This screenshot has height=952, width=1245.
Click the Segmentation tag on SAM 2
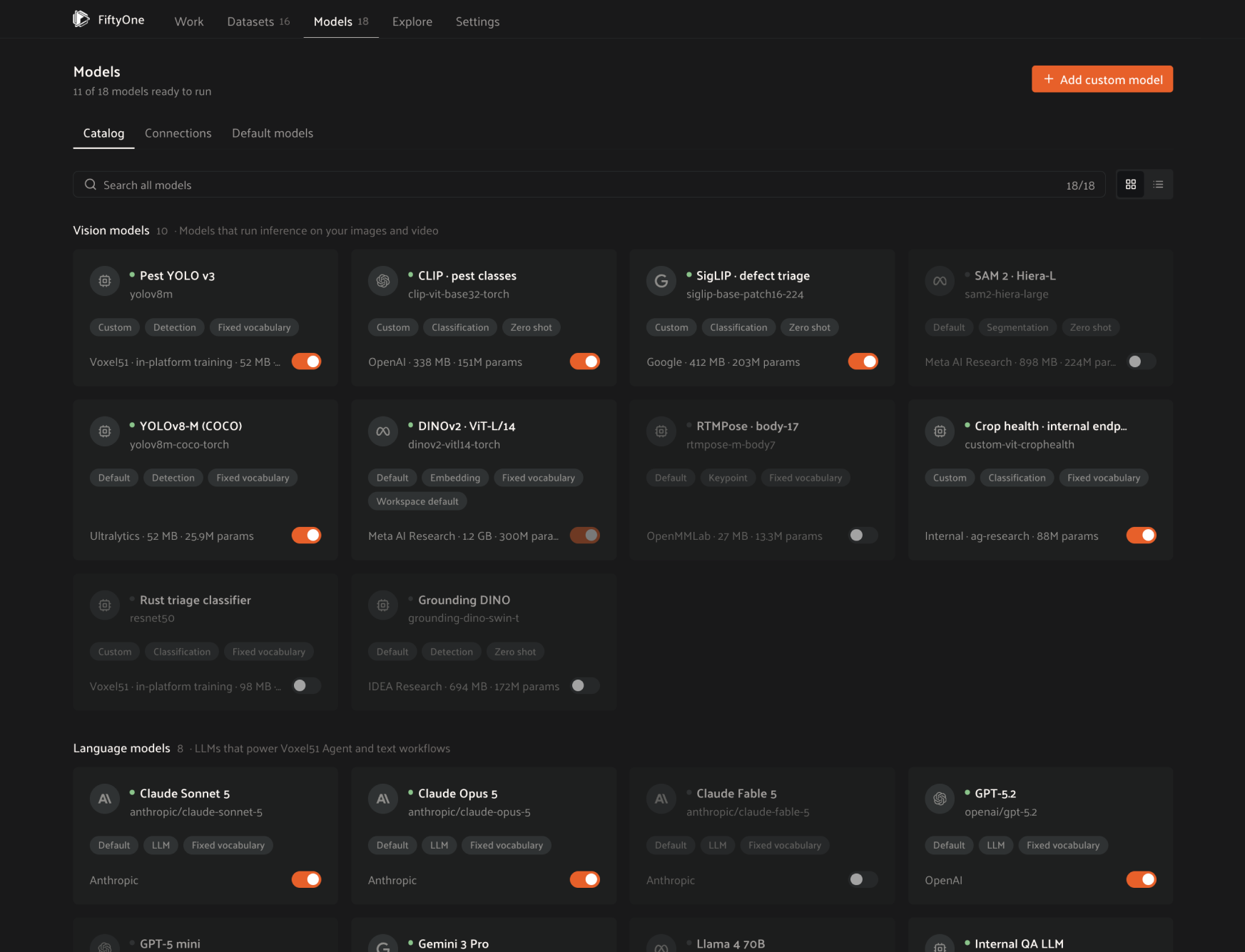point(1017,327)
